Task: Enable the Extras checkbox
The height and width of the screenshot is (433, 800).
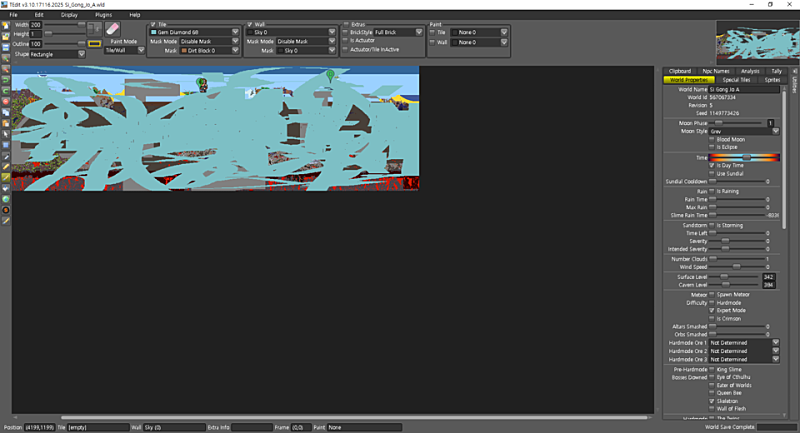Action: 346,24
